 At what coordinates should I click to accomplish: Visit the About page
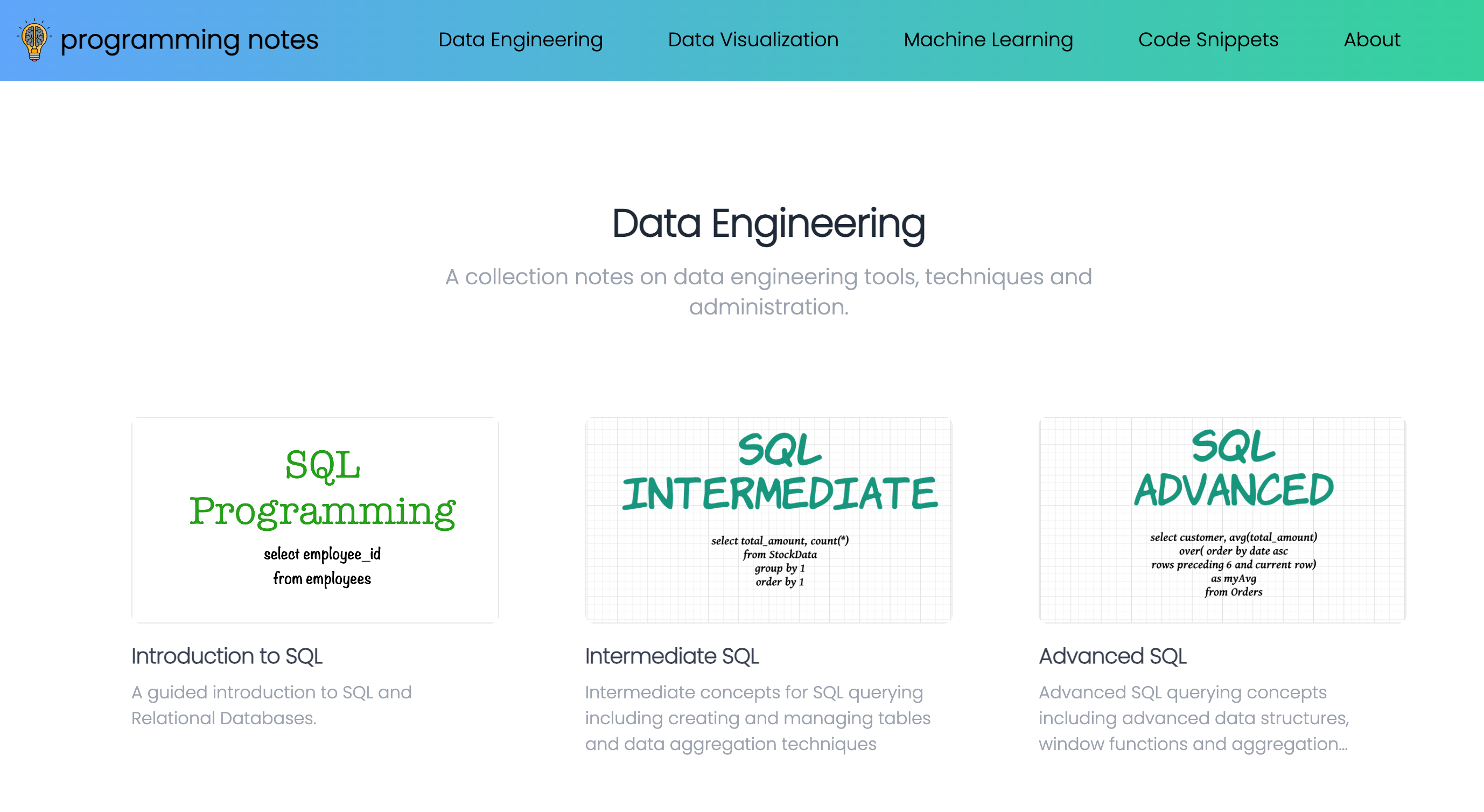(1371, 40)
